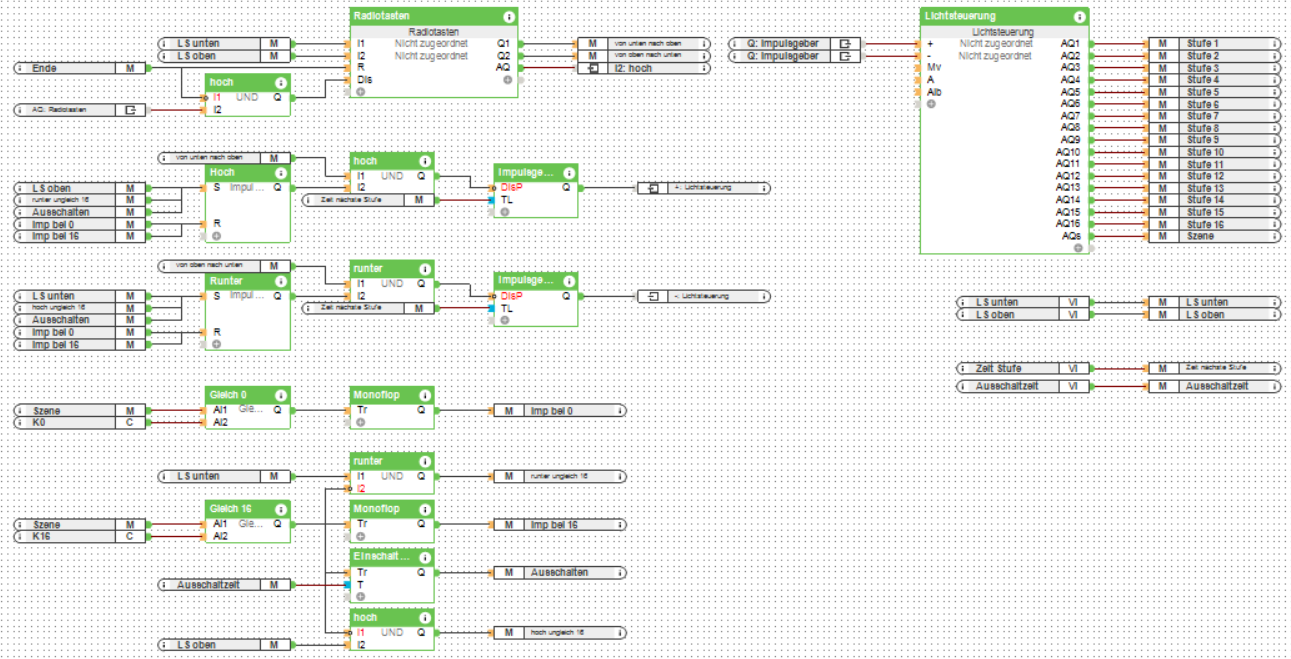Click the AQ1 output of Lichtsteuerung
This screenshot has width=1291, height=659.
pyautogui.click(x=1070, y=44)
